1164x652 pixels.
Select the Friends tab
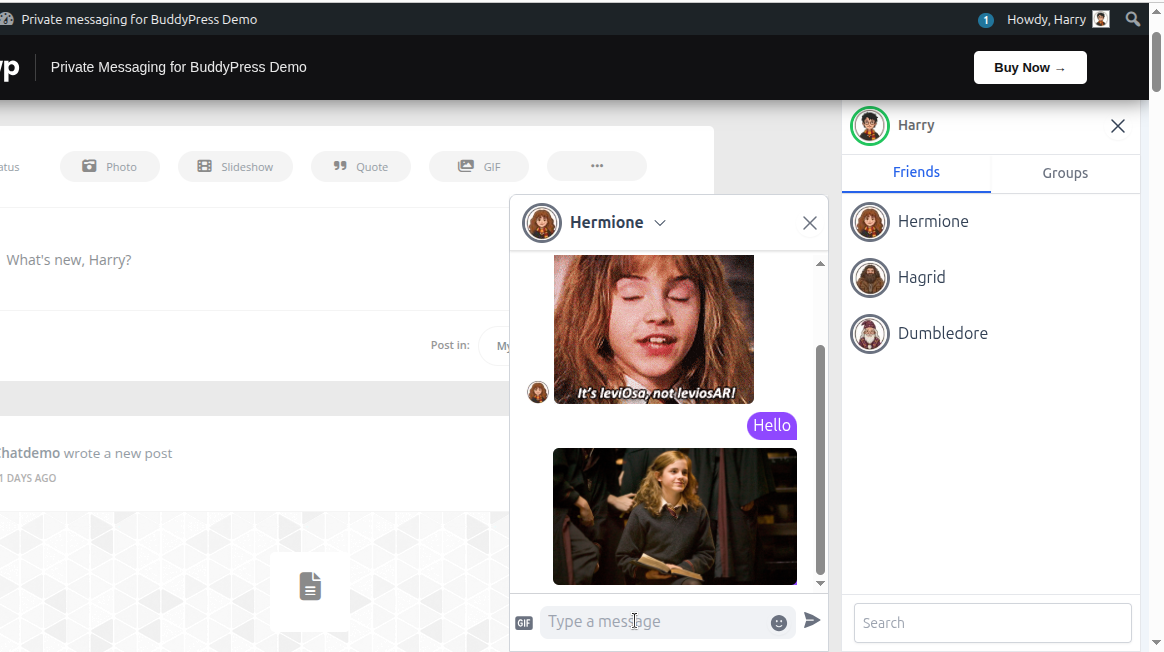pos(916,172)
